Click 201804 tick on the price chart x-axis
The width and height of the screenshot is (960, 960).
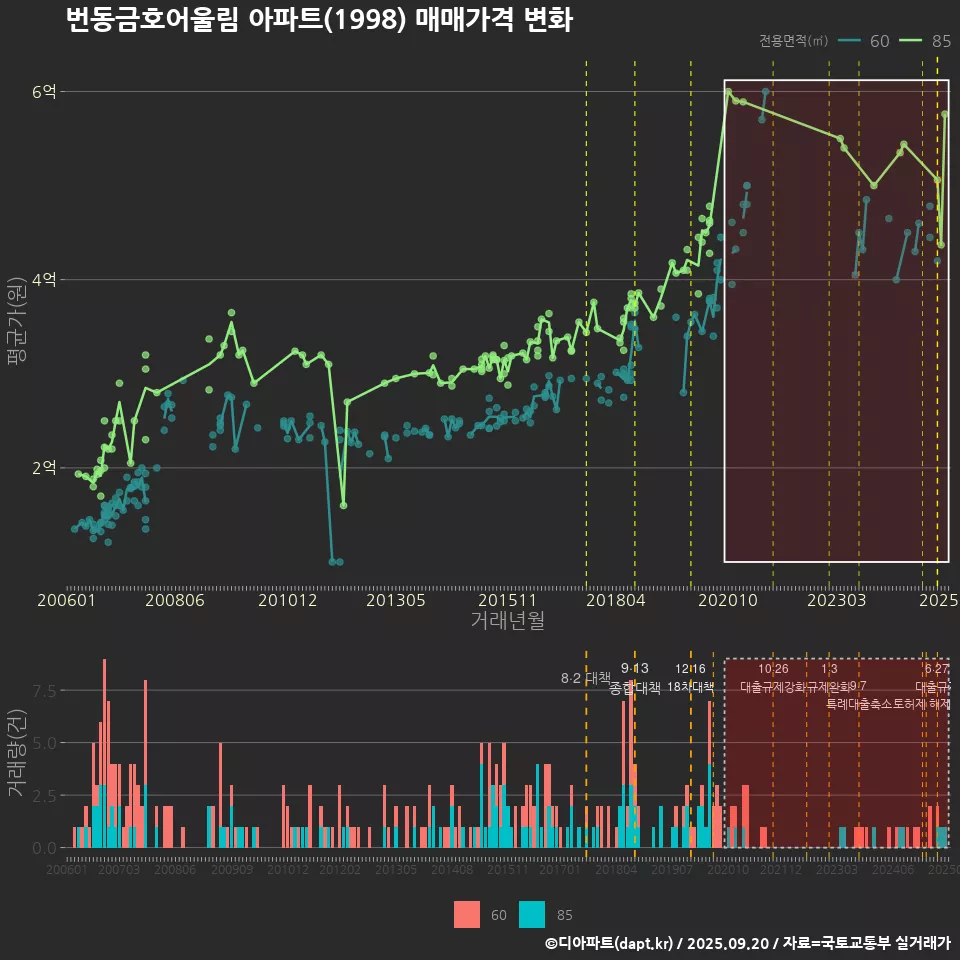click(614, 601)
